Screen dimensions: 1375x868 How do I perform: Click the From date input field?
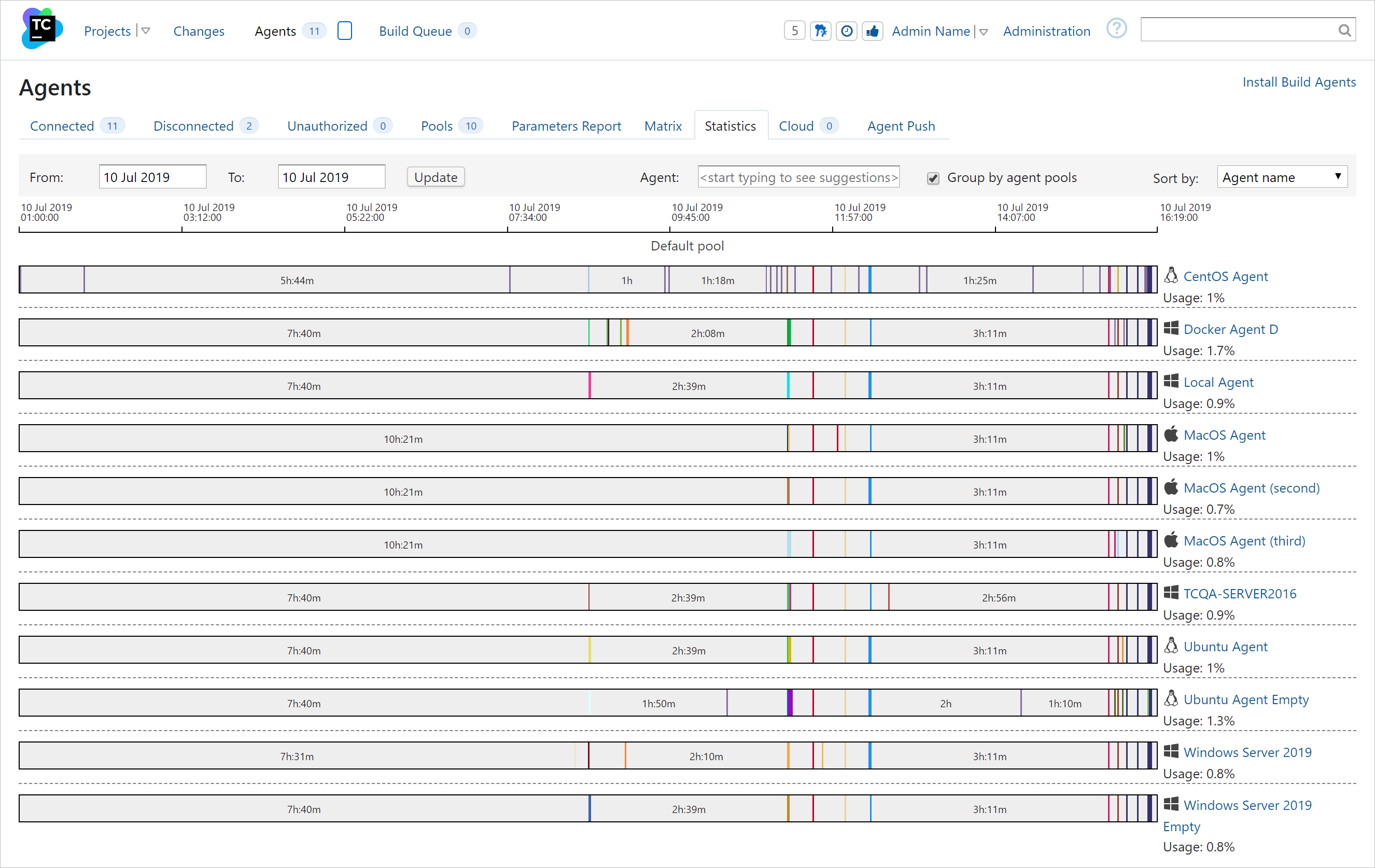pos(152,177)
